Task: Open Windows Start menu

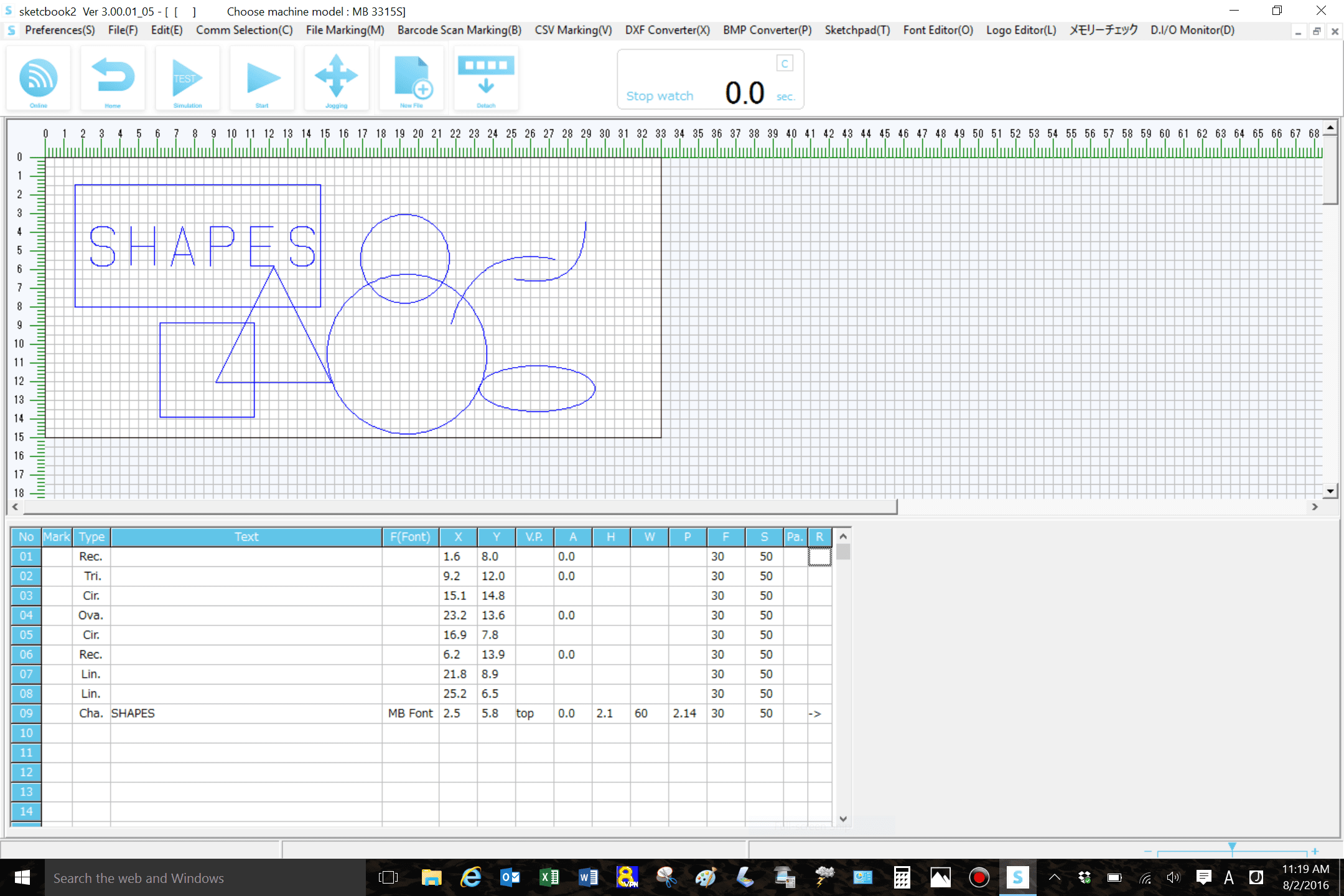Action: tap(22, 878)
